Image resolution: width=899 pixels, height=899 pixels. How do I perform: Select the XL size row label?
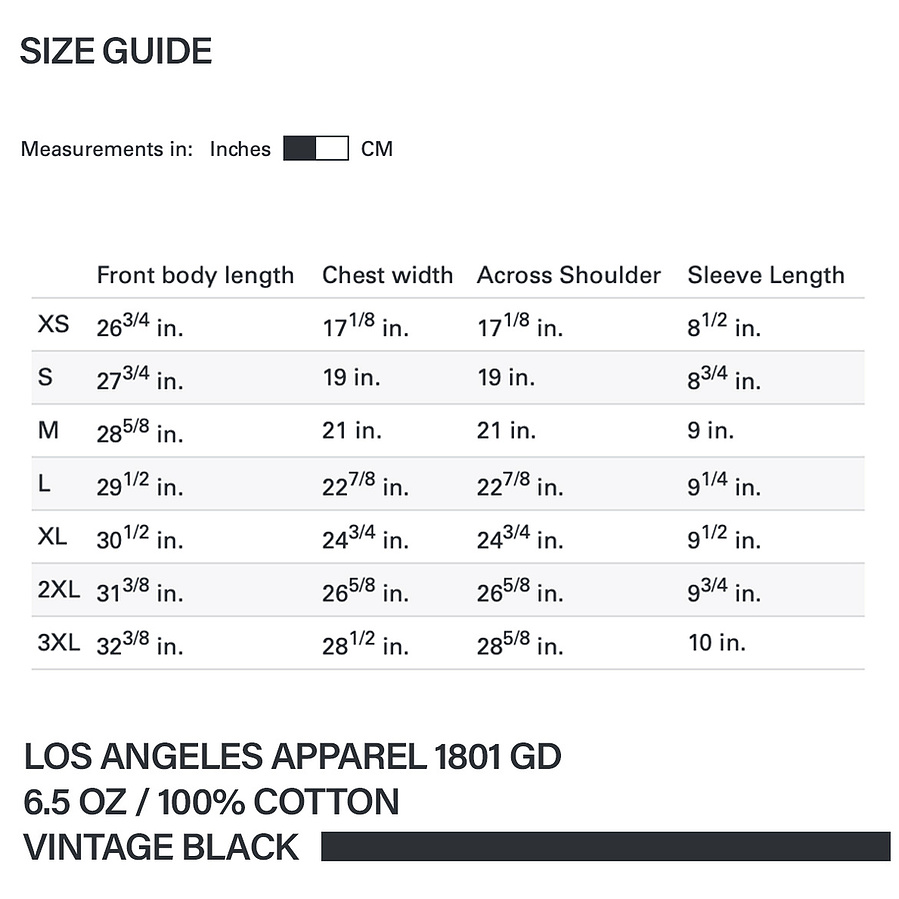(52, 537)
